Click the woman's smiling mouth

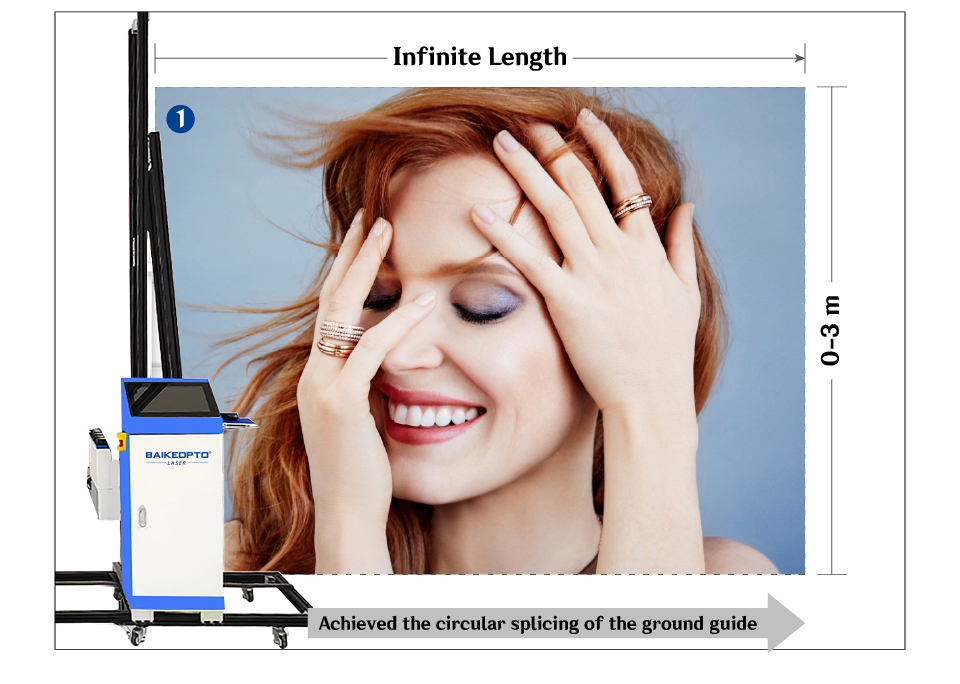click(432, 416)
